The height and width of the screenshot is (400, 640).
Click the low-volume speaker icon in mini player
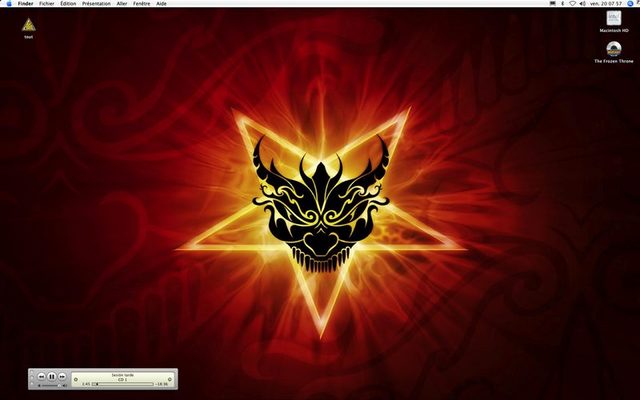coord(39,386)
